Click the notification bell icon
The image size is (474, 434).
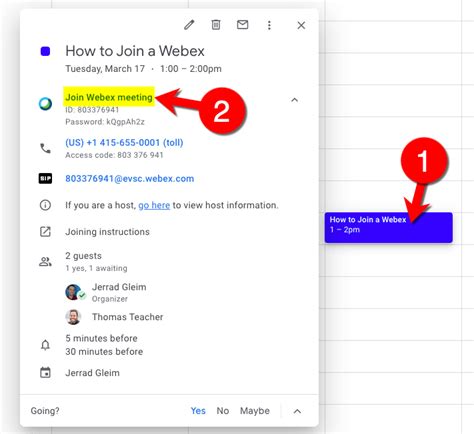pyautogui.click(x=45, y=345)
